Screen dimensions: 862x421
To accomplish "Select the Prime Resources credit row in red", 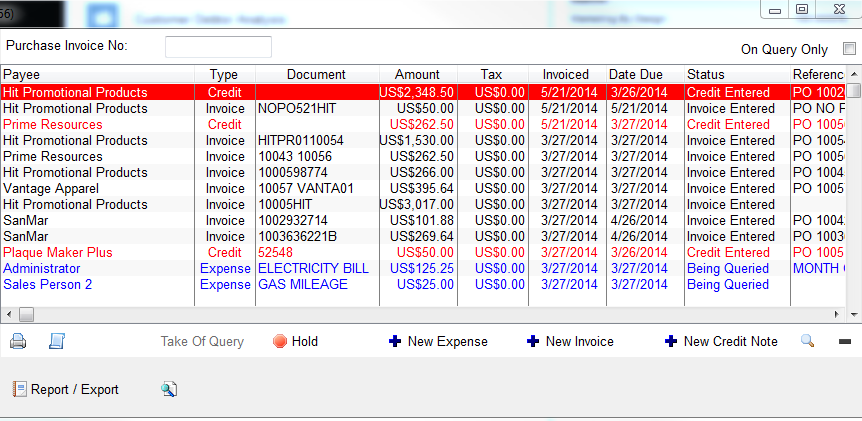I will pos(423,124).
